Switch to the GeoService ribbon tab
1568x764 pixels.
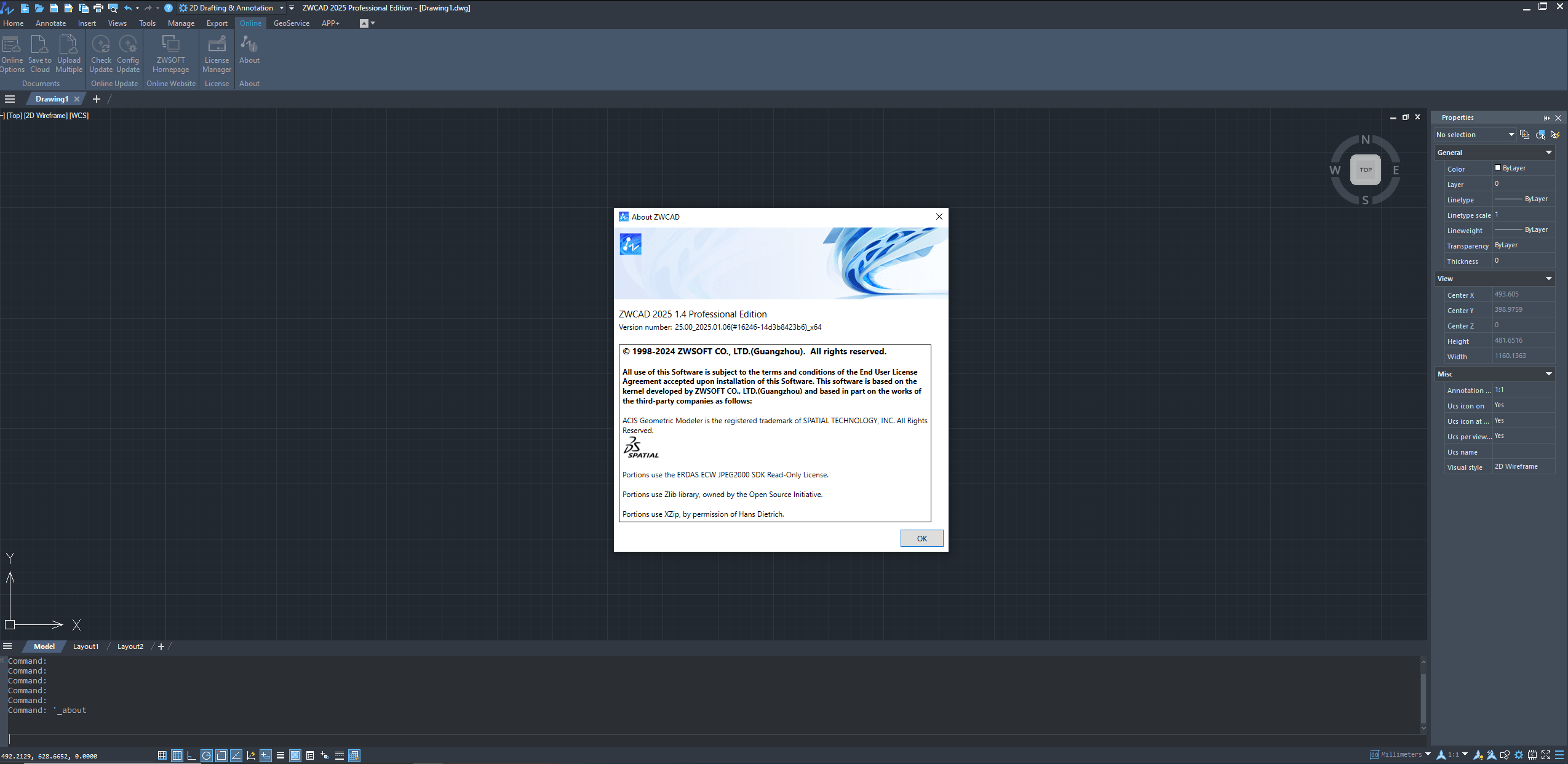click(292, 23)
